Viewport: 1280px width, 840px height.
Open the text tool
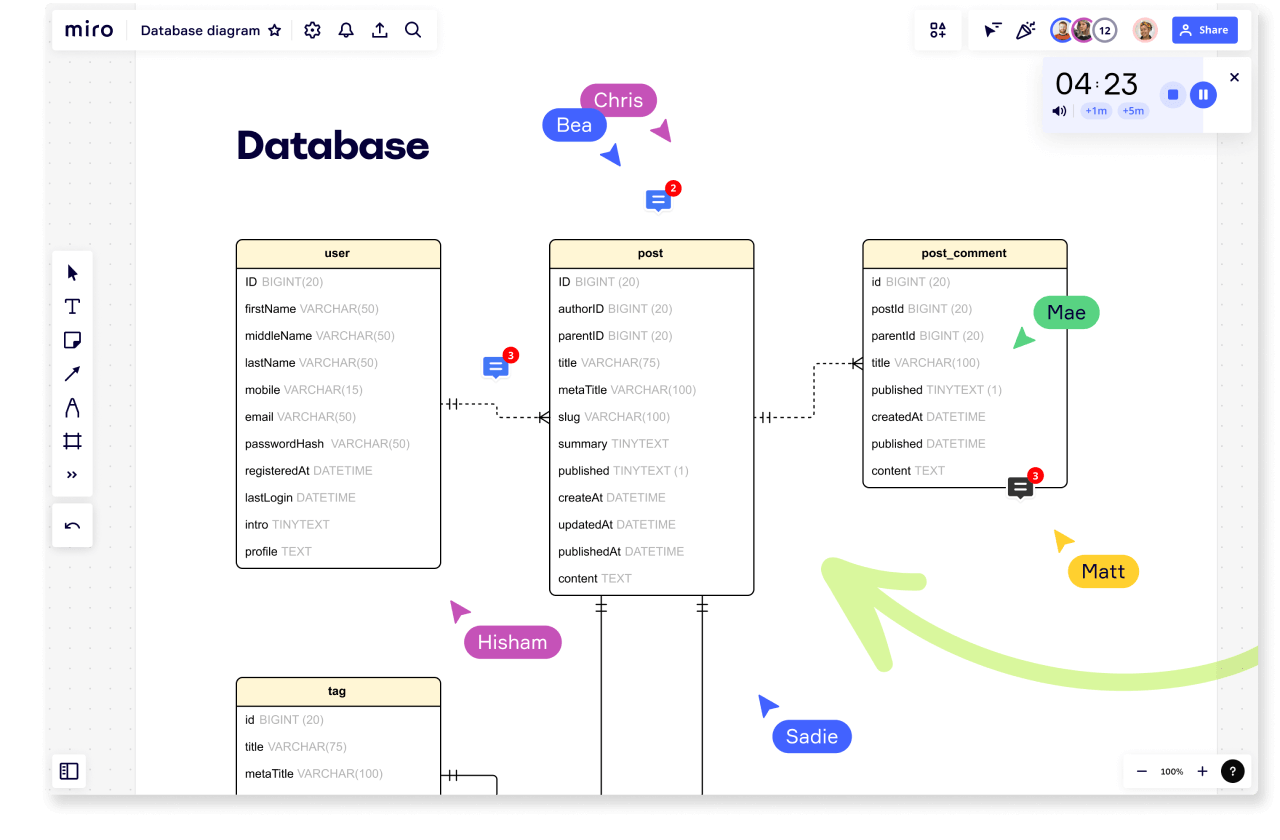coord(72,306)
